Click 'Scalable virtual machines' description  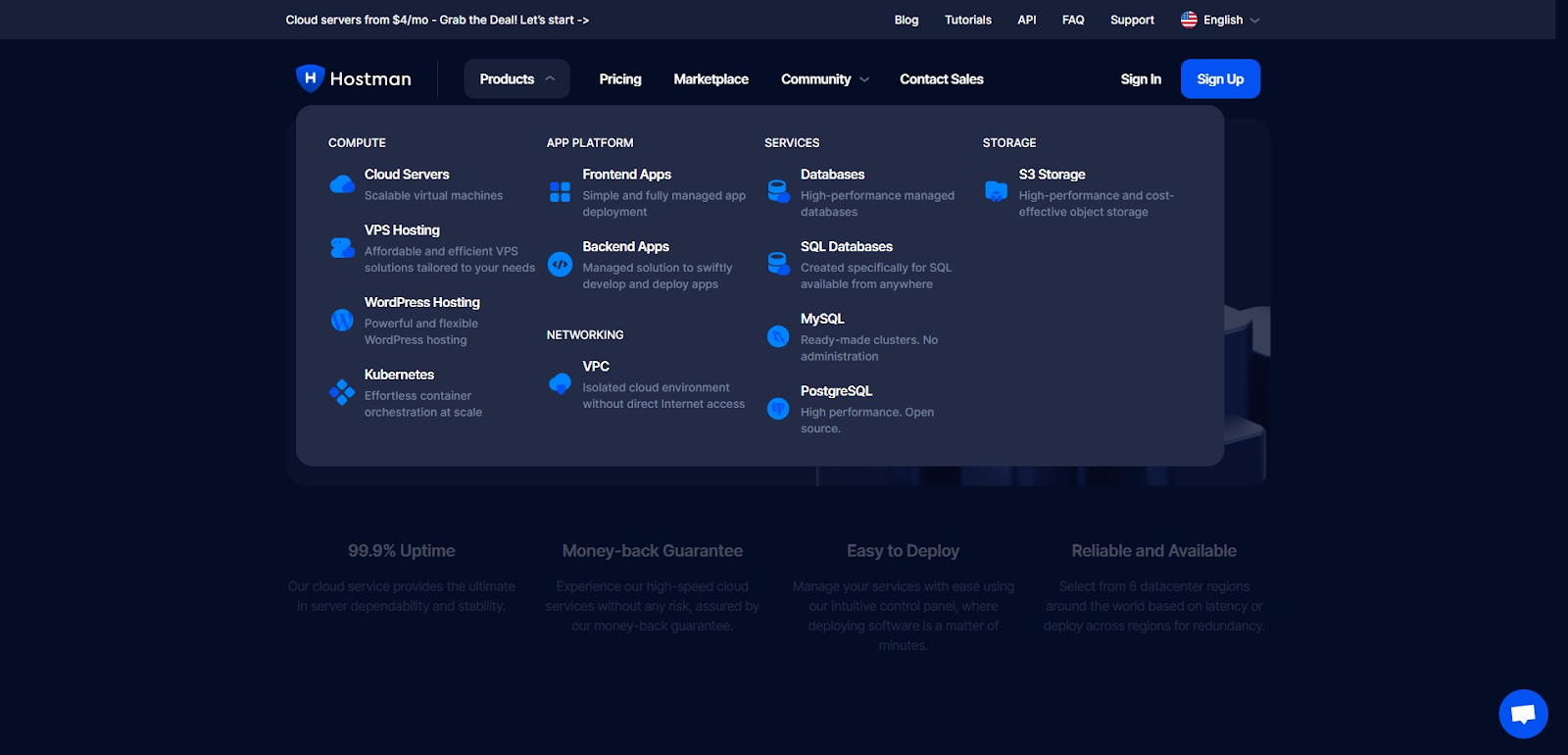click(x=433, y=195)
